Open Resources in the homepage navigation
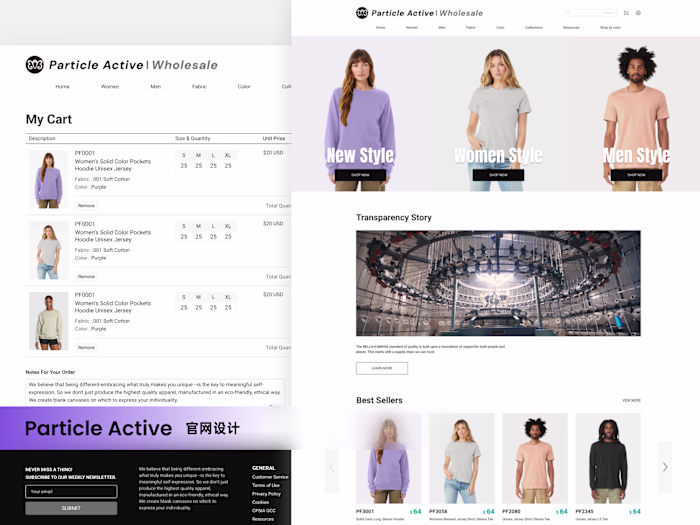 (571, 28)
